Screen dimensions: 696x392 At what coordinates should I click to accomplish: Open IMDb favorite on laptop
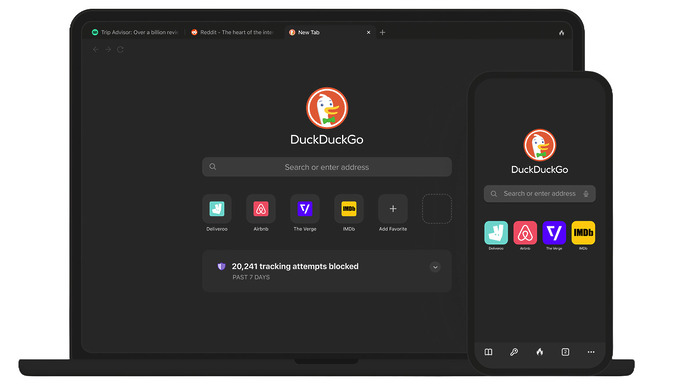[x=348, y=209]
